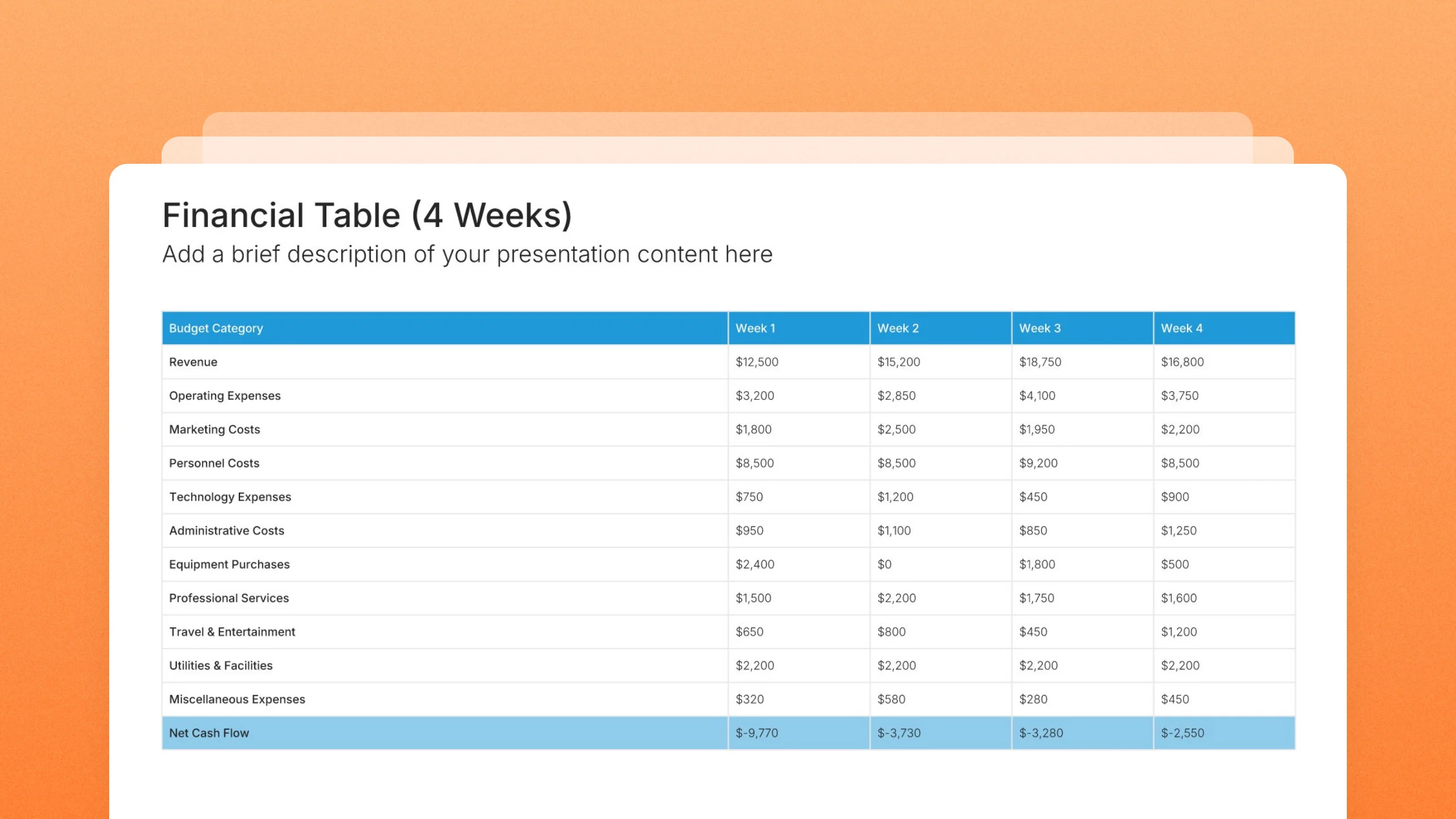Click Net Cash Flow Week 1 value $-9,770

click(757, 733)
